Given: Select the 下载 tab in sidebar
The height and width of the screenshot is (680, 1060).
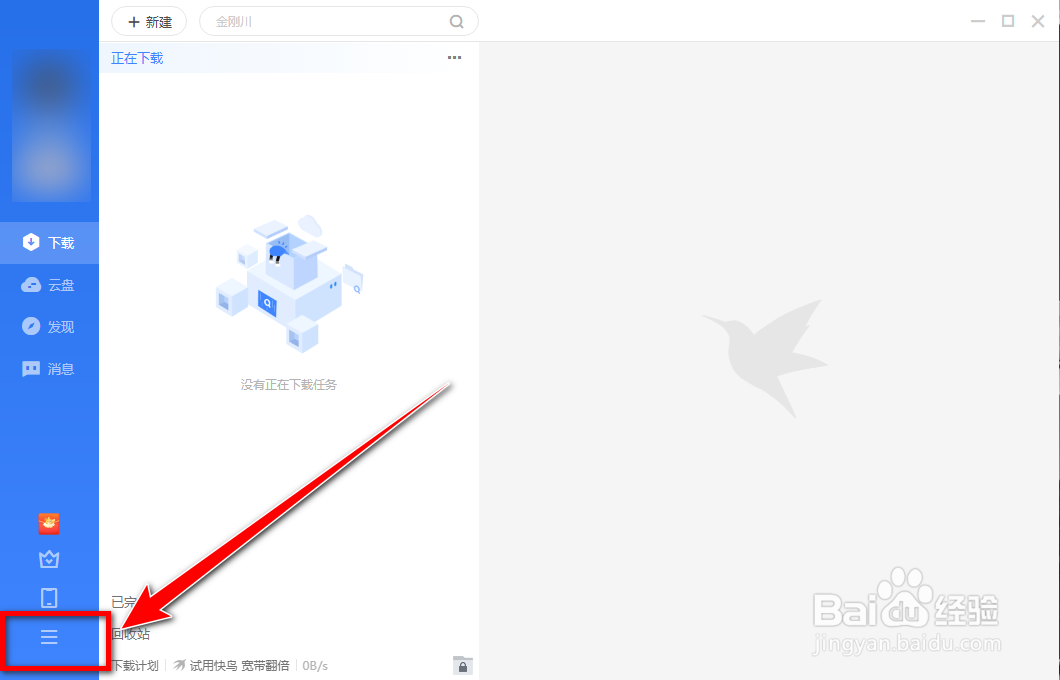Looking at the screenshot, I should (x=49, y=243).
